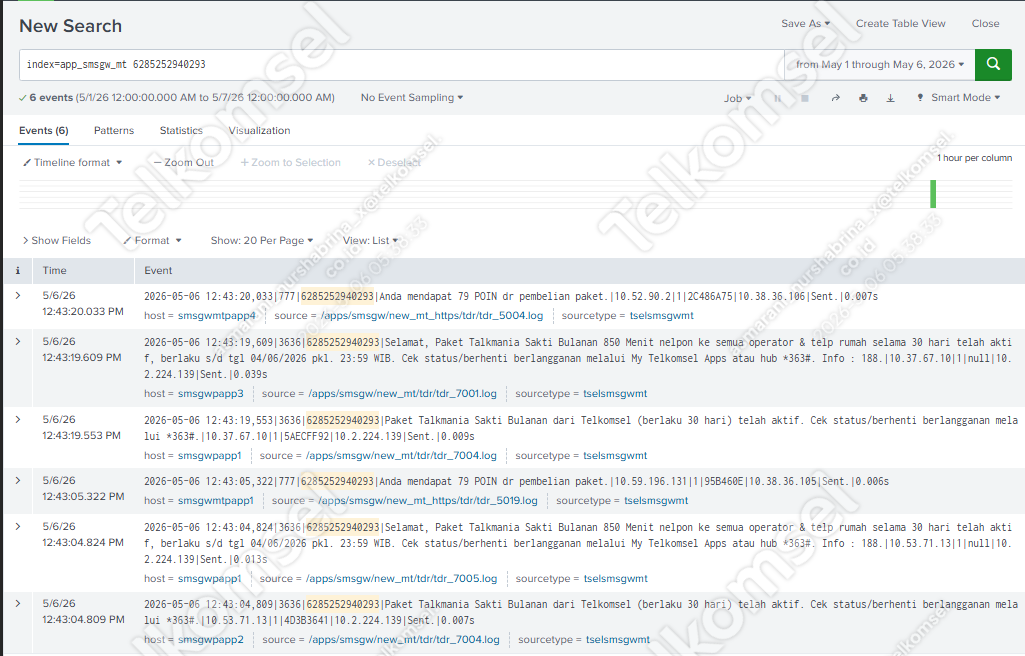
Task: Open Smart Mode dropdown
Action: pos(958,97)
